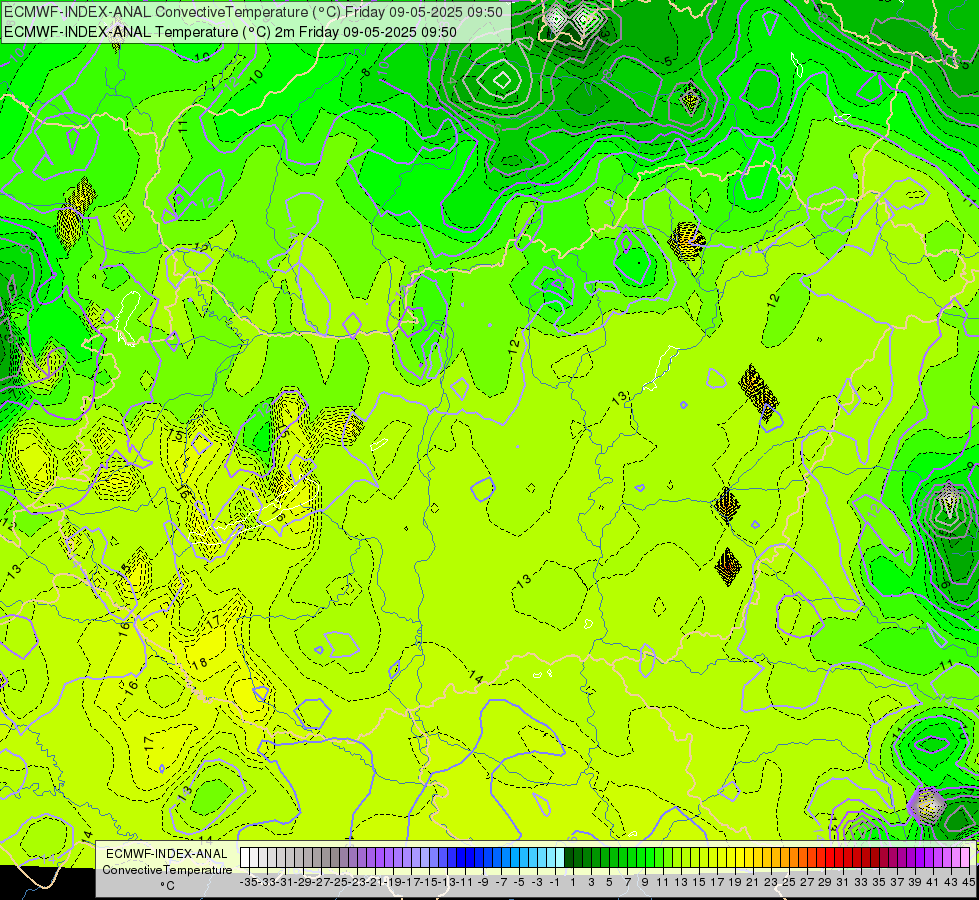The width and height of the screenshot is (979, 900).
Task: Select the orange legend swatch above 25
Action: coord(785,857)
